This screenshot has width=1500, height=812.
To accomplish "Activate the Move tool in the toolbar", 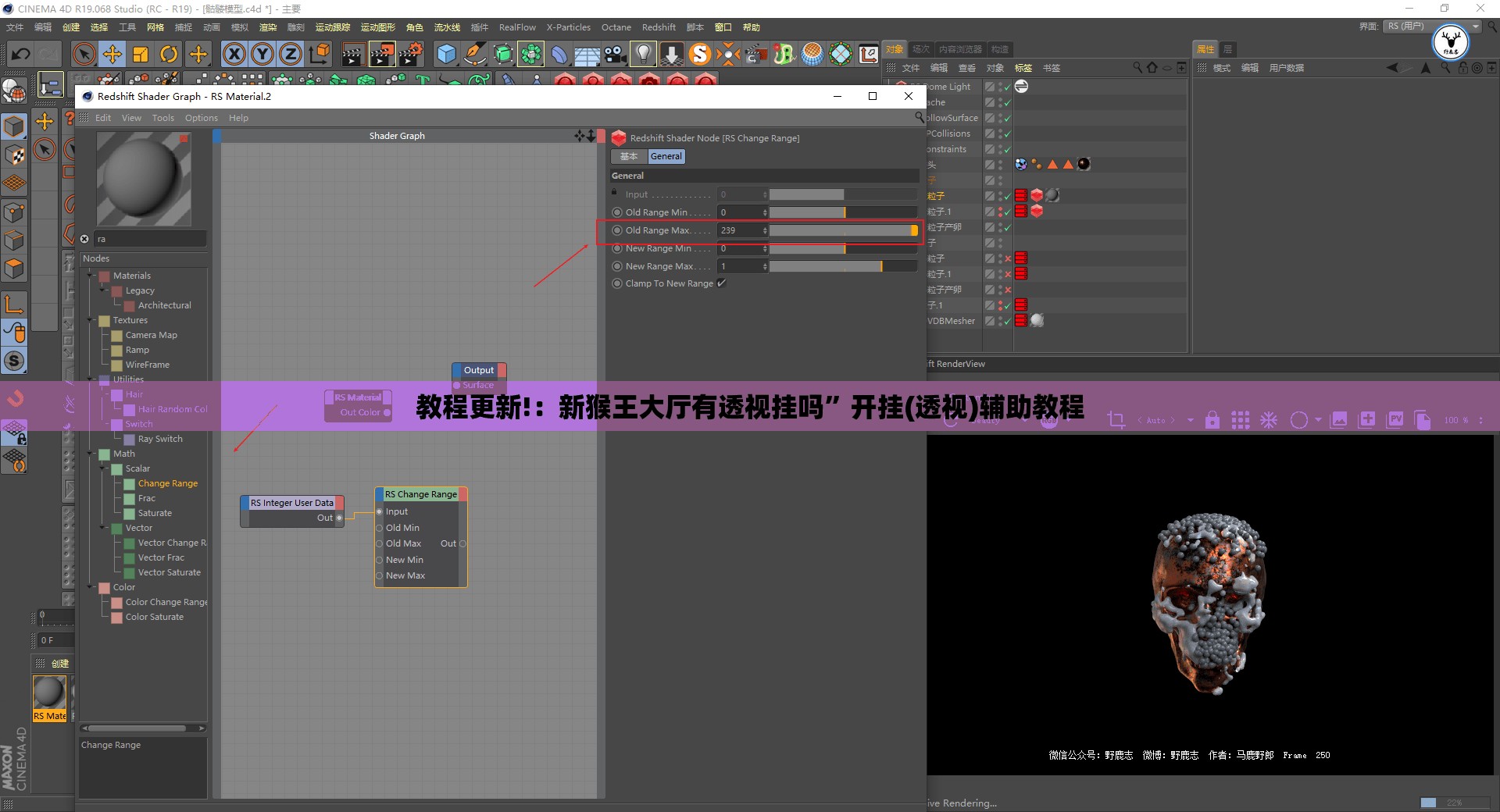I will pyautogui.click(x=112, y=54).
